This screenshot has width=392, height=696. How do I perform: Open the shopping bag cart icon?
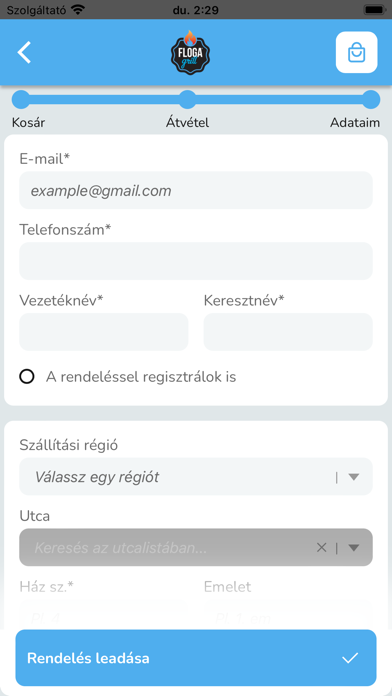[x=356, y=52]
